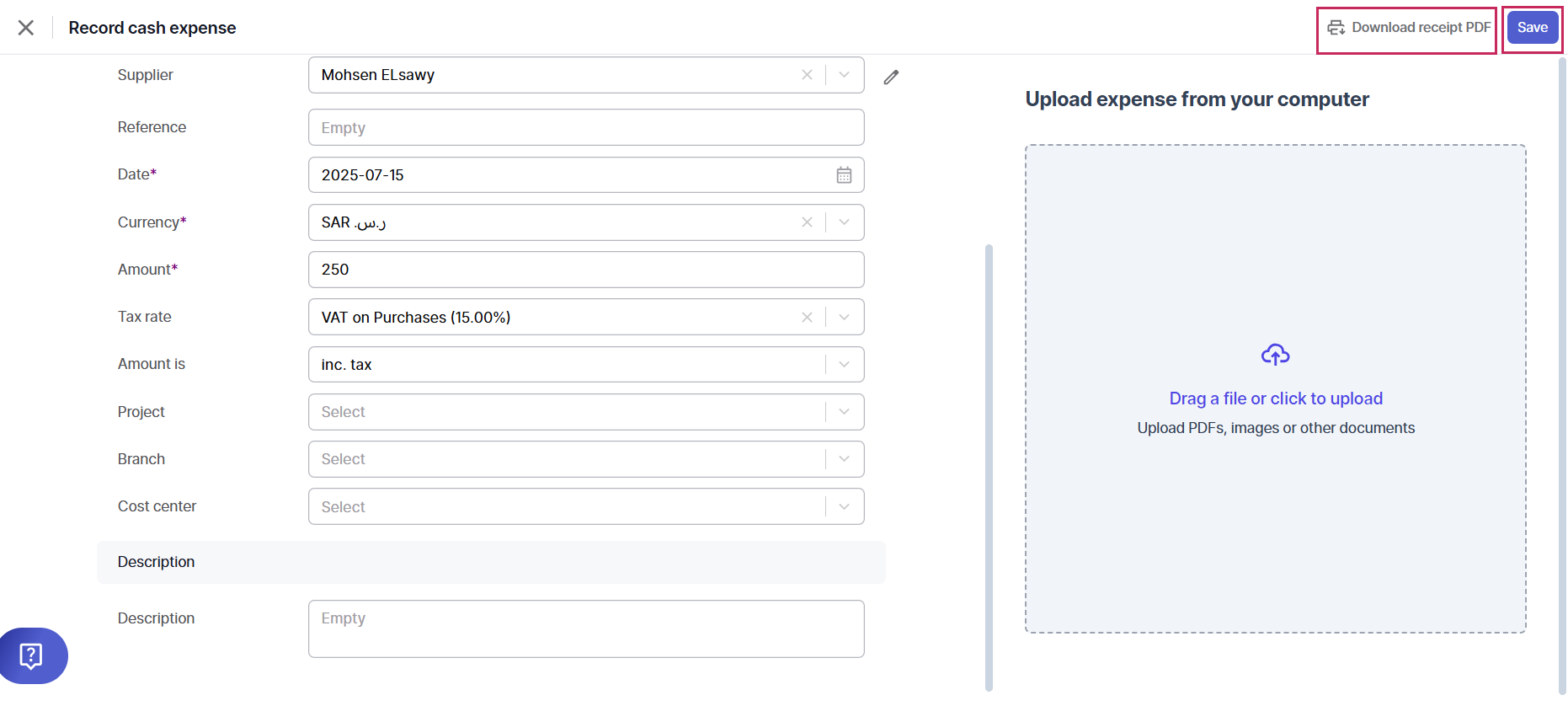Viewport: 1568px width, 722px height.
Task: Save the cash expense
Action: pyautogui.click(x=1532, y=28)
